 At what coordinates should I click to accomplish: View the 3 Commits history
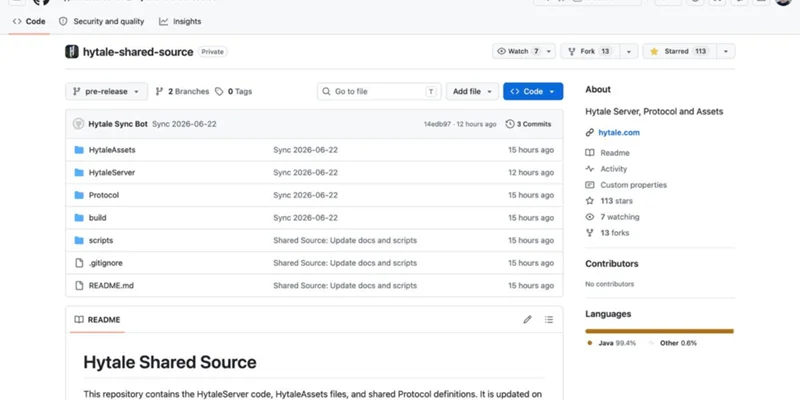[528, 124]
